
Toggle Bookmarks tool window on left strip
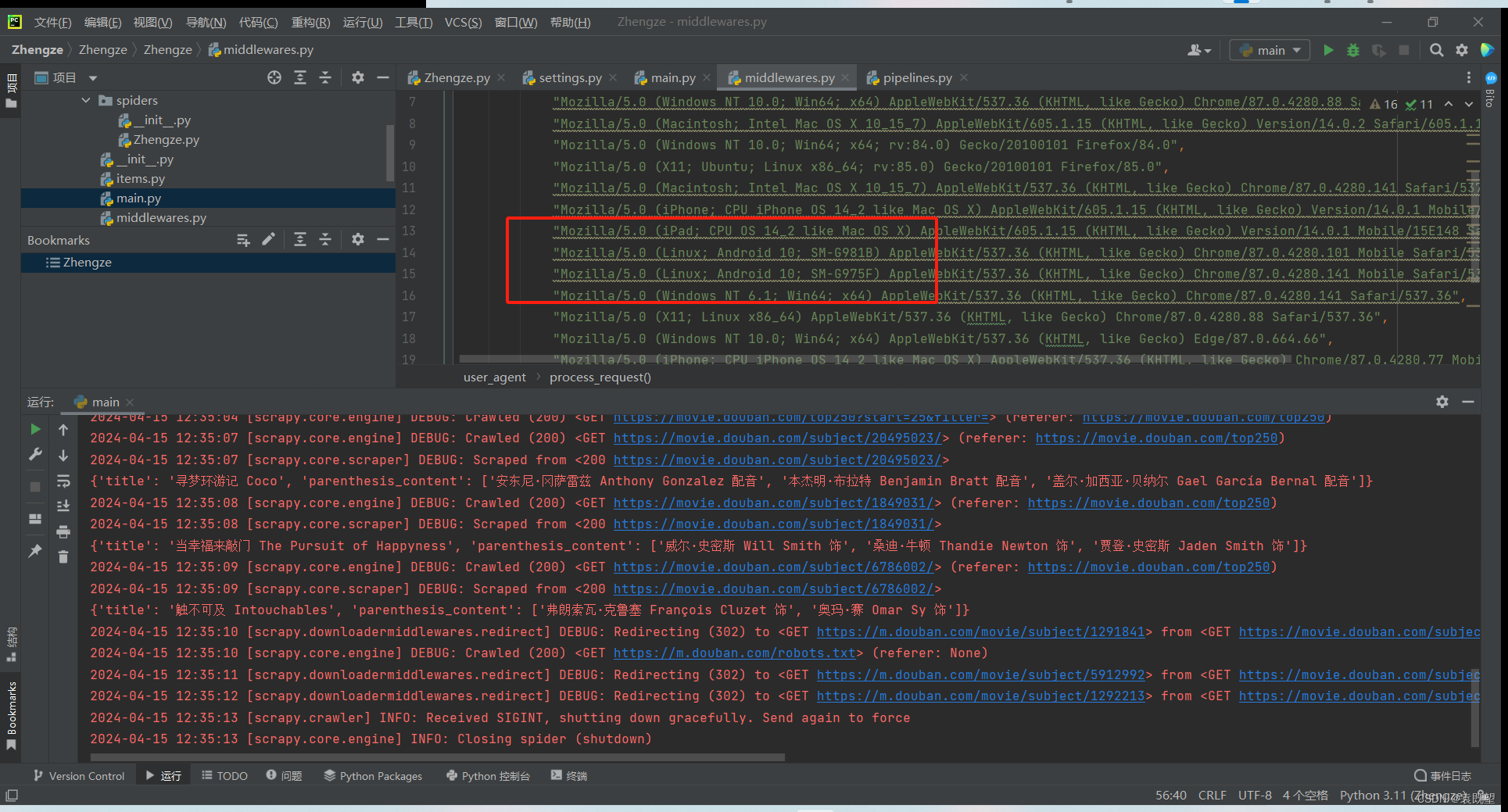(11, 714)
